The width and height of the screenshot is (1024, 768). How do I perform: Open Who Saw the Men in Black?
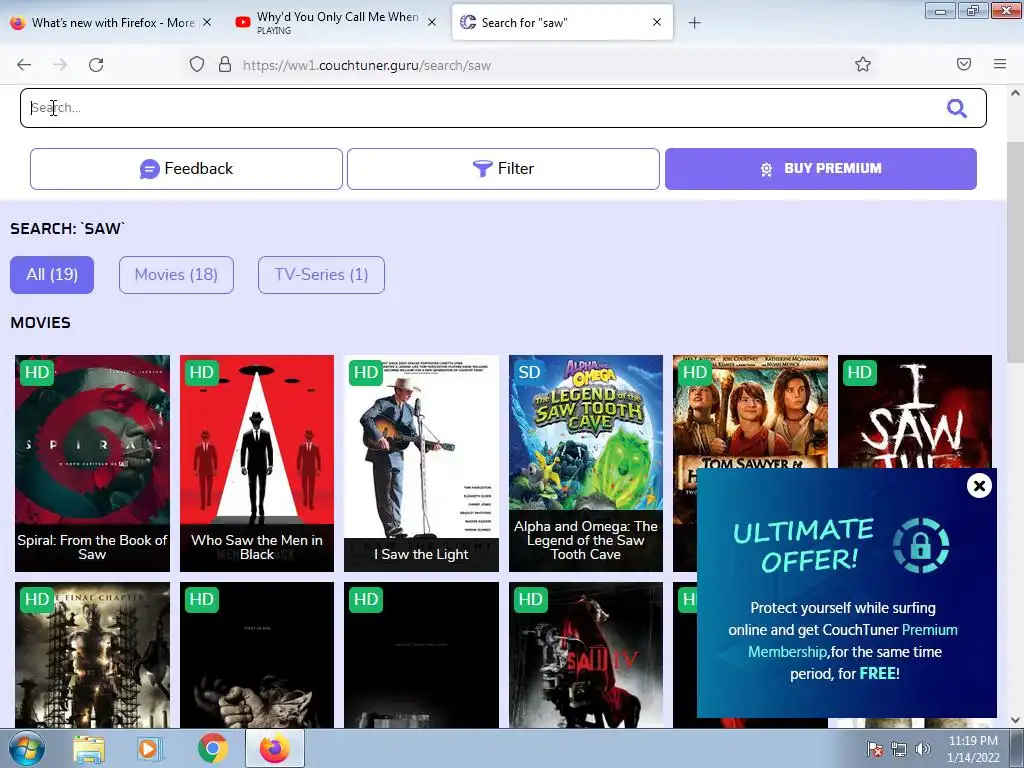click(257, 463)
